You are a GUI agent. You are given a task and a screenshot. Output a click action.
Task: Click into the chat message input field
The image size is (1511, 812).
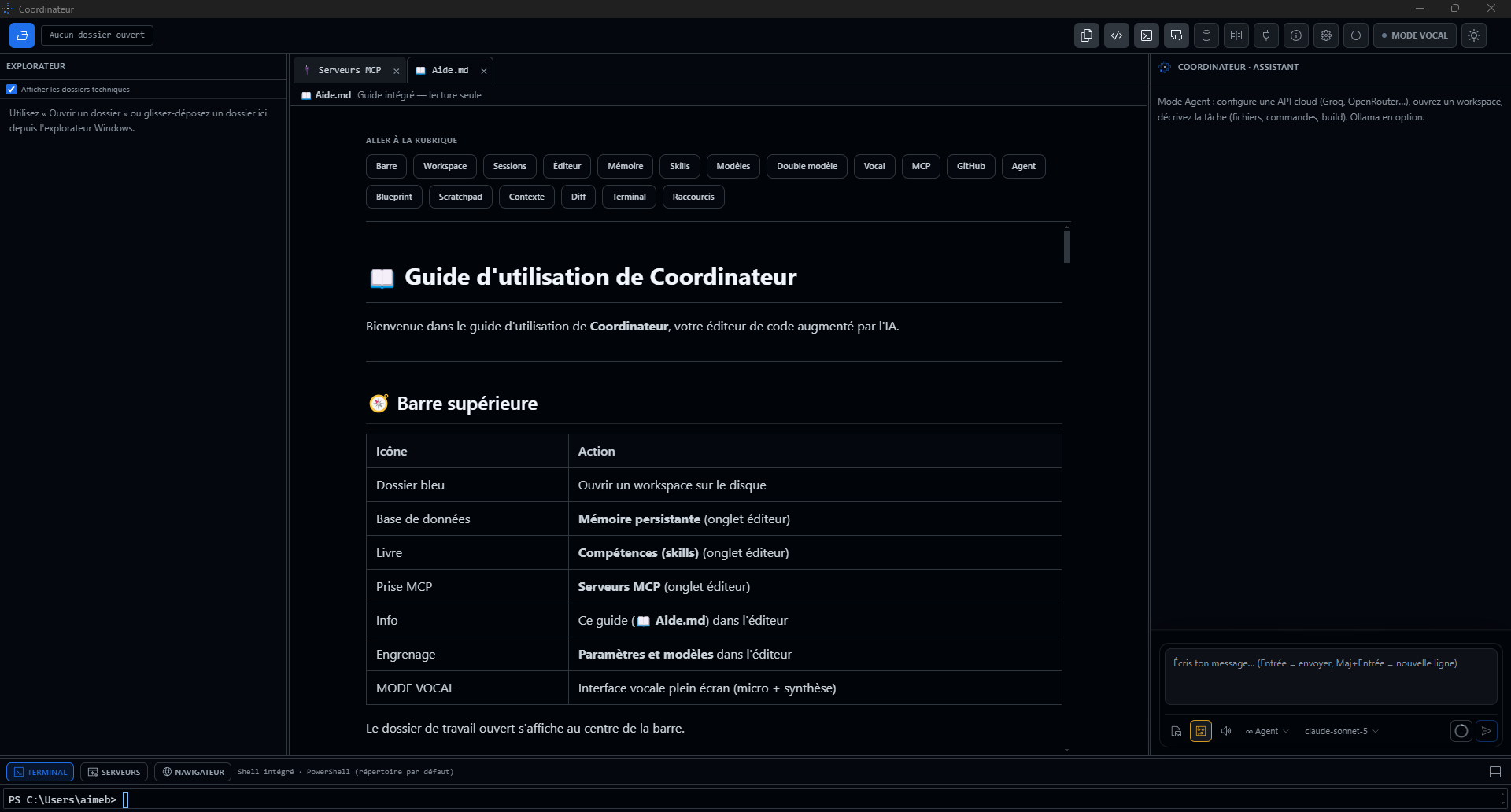1331,677
